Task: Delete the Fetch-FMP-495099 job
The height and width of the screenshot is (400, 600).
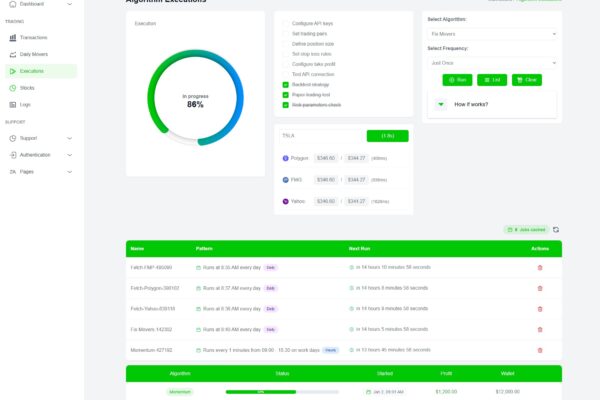Action: (x=541, y=267)
